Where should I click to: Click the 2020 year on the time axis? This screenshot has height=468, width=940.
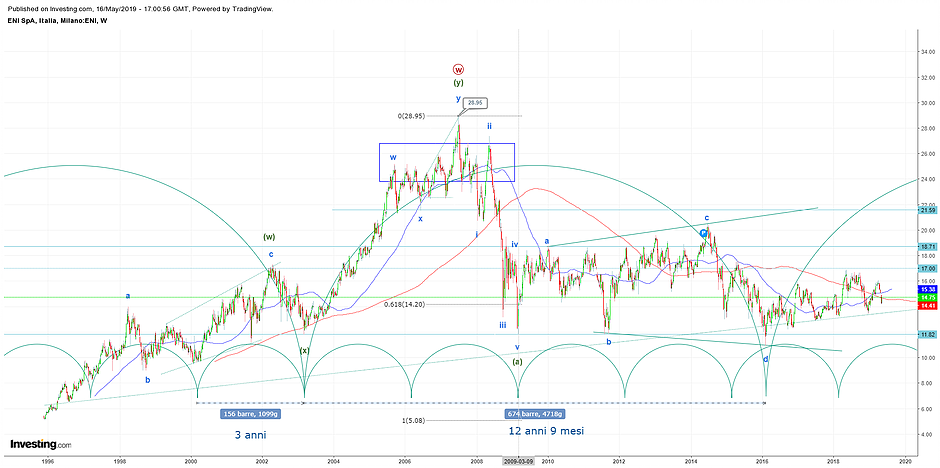coord(905,461)
